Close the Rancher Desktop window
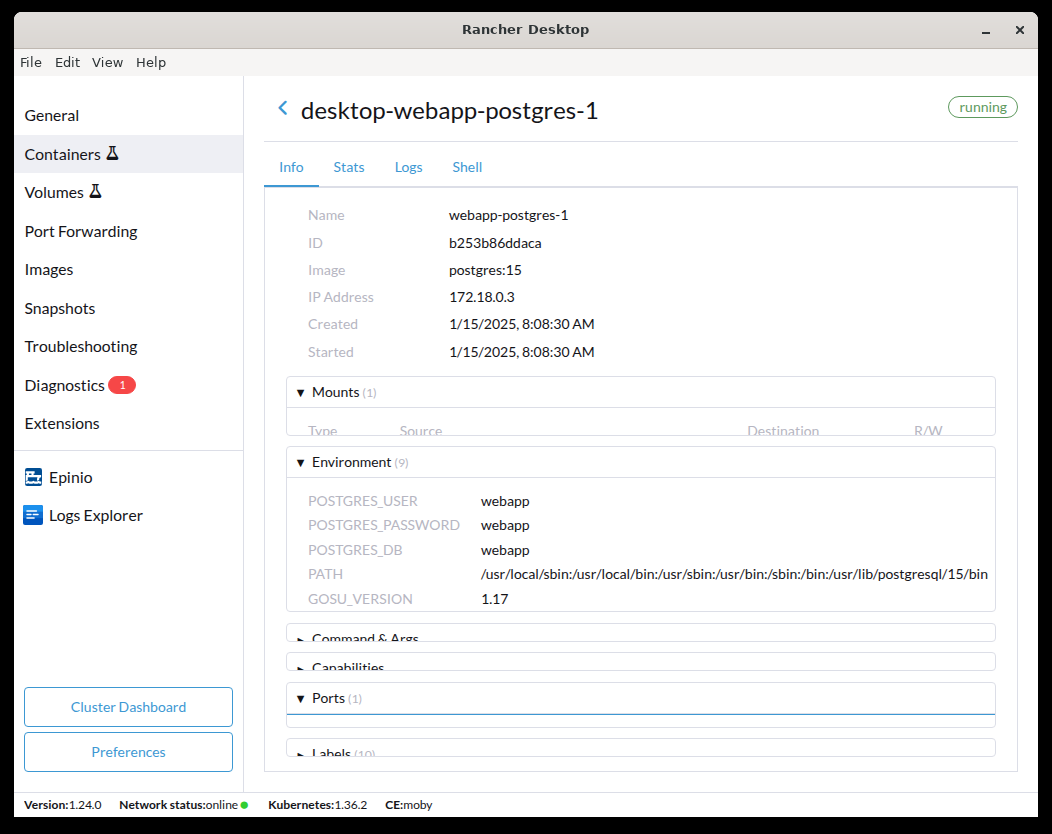The image size is (1052, 834). point(1020,30)
